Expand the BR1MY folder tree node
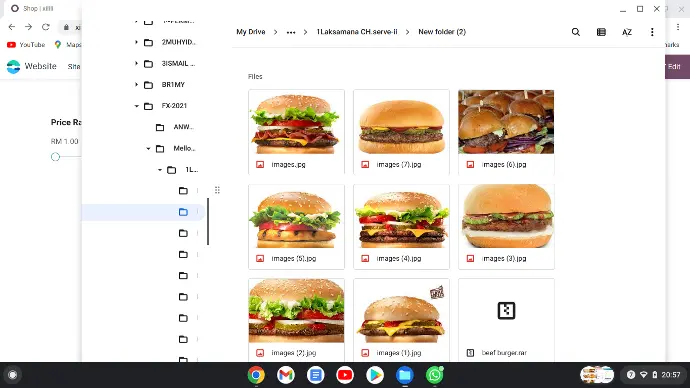Screen dimensions: 690x388 136,84
